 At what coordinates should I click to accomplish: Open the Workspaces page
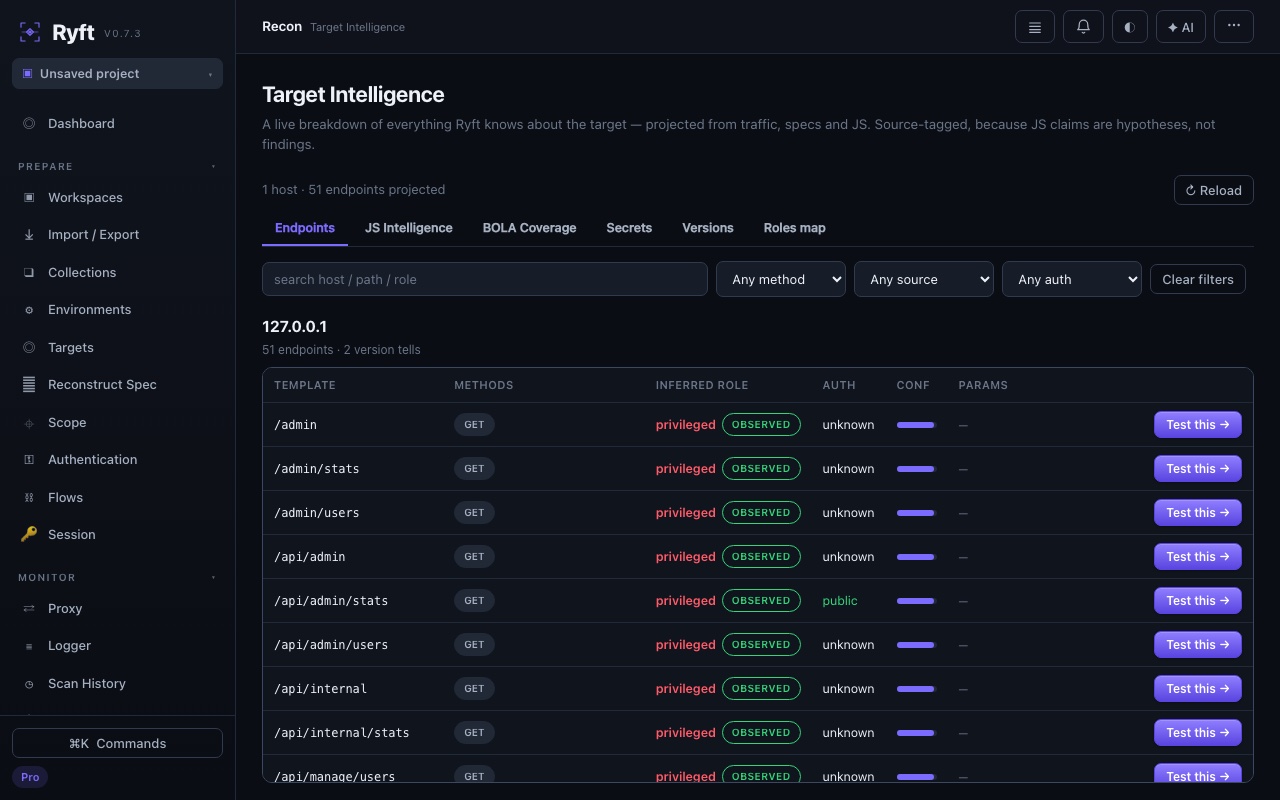[117, 197]
